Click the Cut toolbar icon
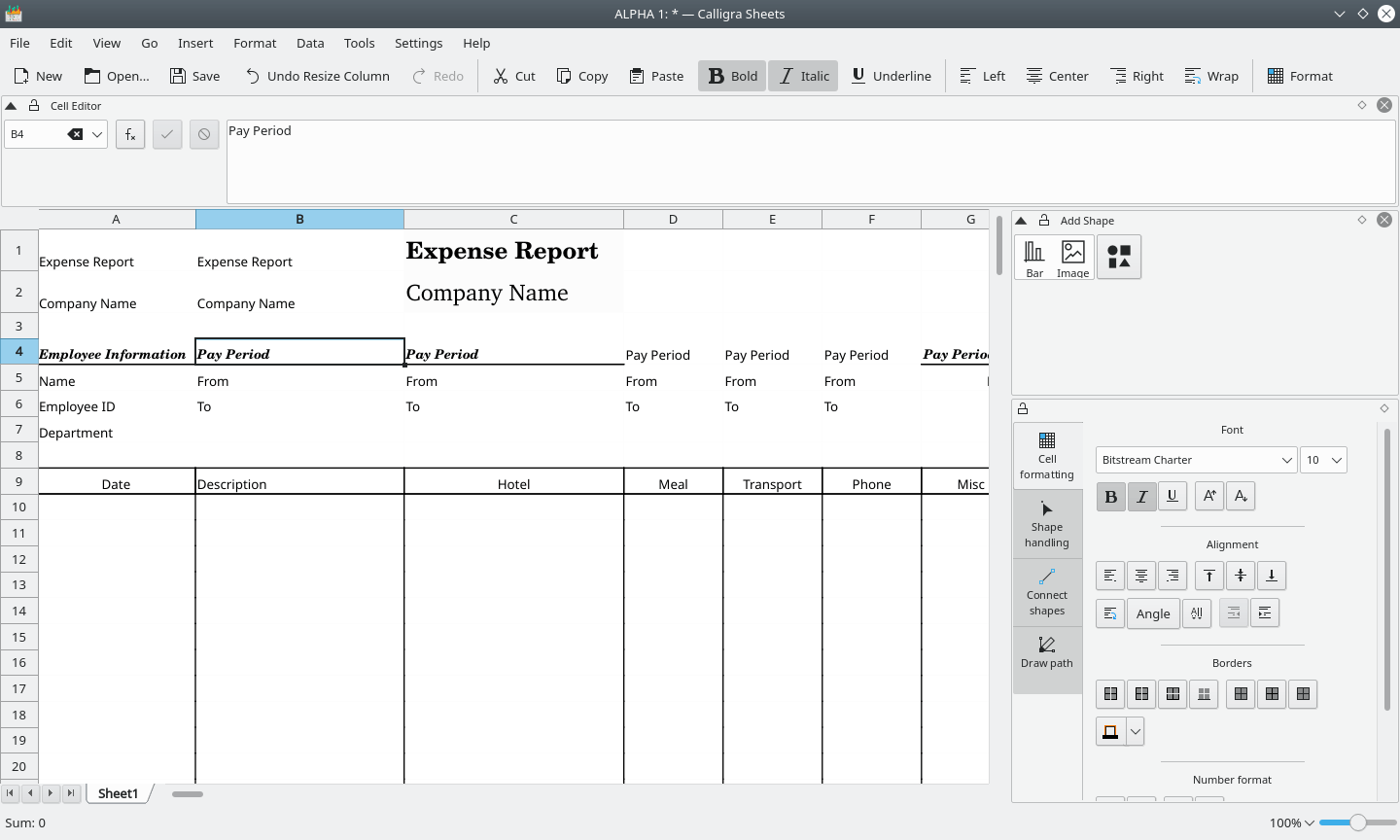The height and width of the screenshot is (840, 1400). click(514, 76)
